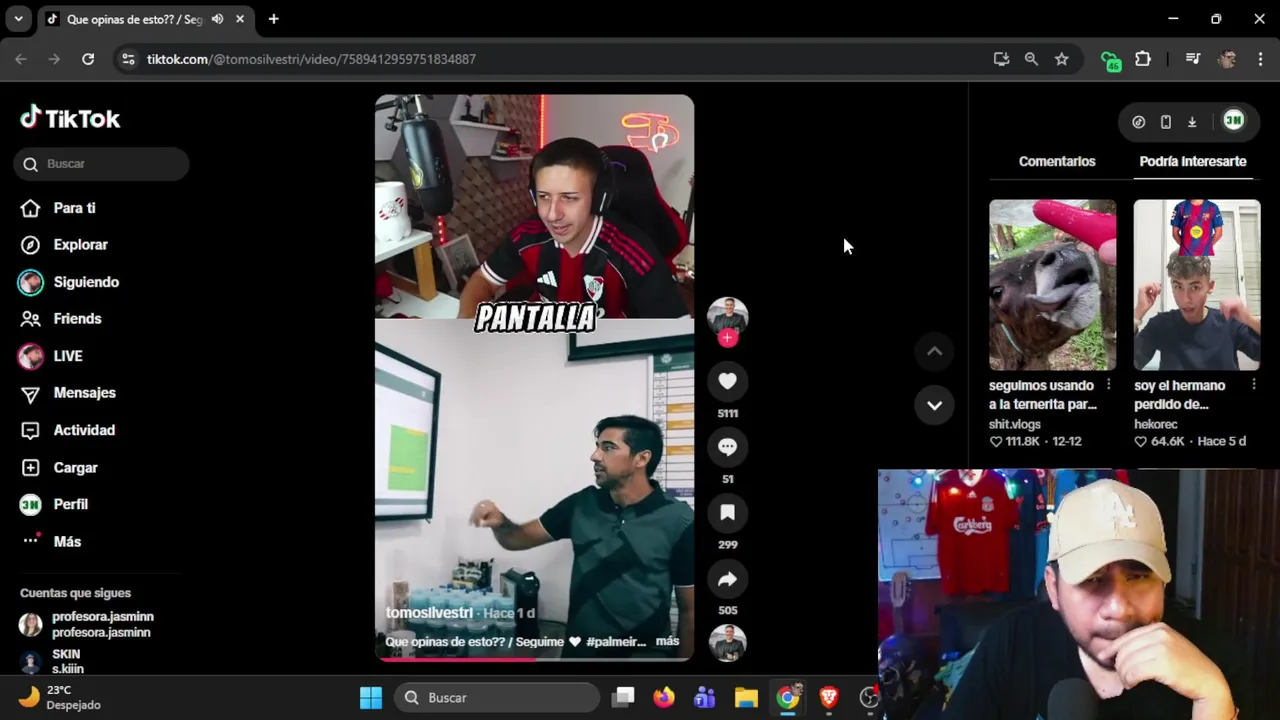Open the TikTok coins icon in top pill
The image size is (1280, 720).
pos(1138,122)
